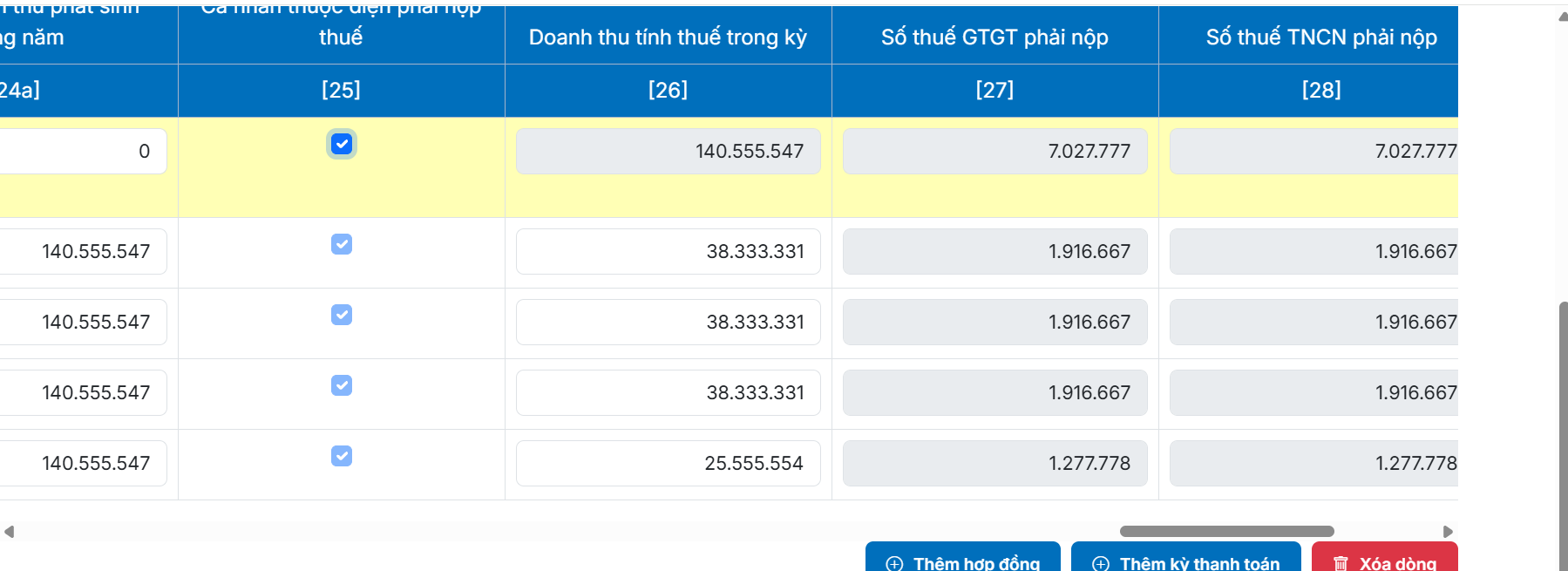Click the vertical scrollbar thumb on the right
Screen dimensions: 1568x571
pos(1563,436)
